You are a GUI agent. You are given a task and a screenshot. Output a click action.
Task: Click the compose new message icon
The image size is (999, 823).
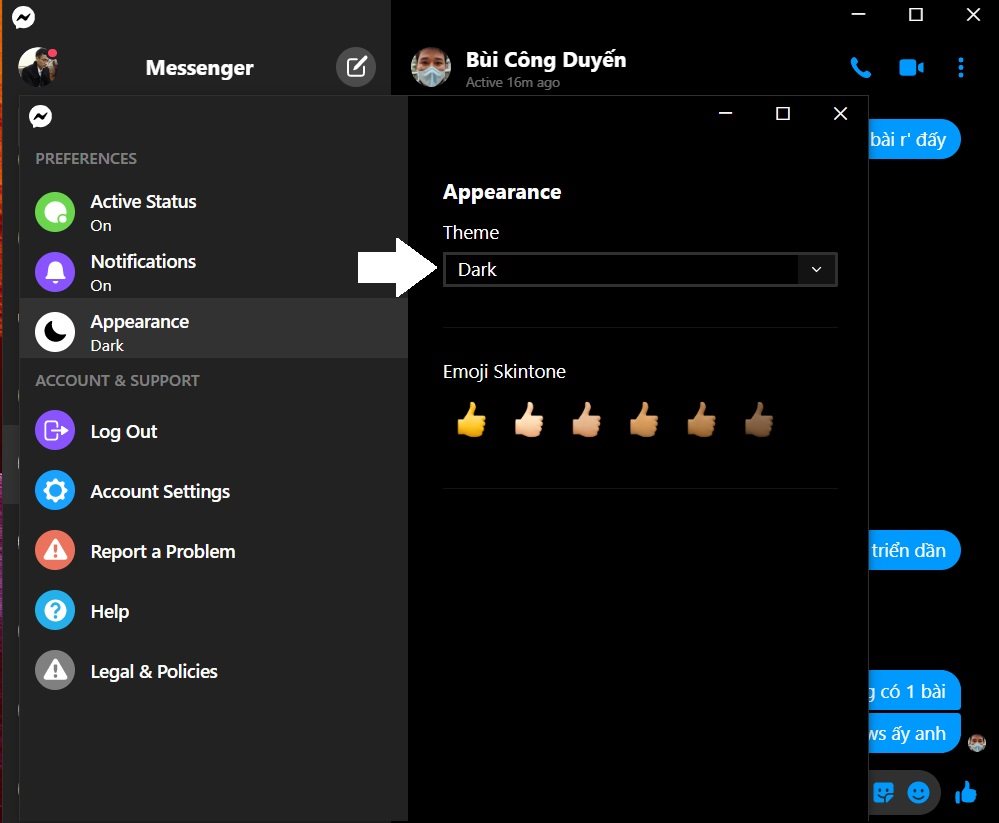click(356, 67)
